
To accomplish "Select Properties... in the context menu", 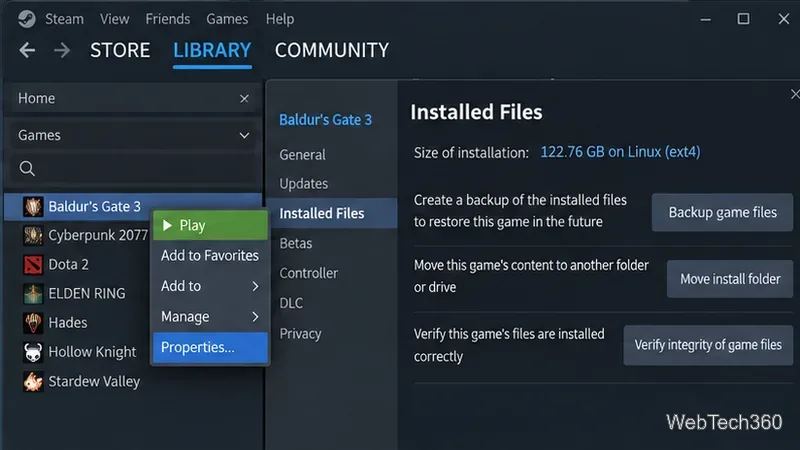I will pos(210,347).
